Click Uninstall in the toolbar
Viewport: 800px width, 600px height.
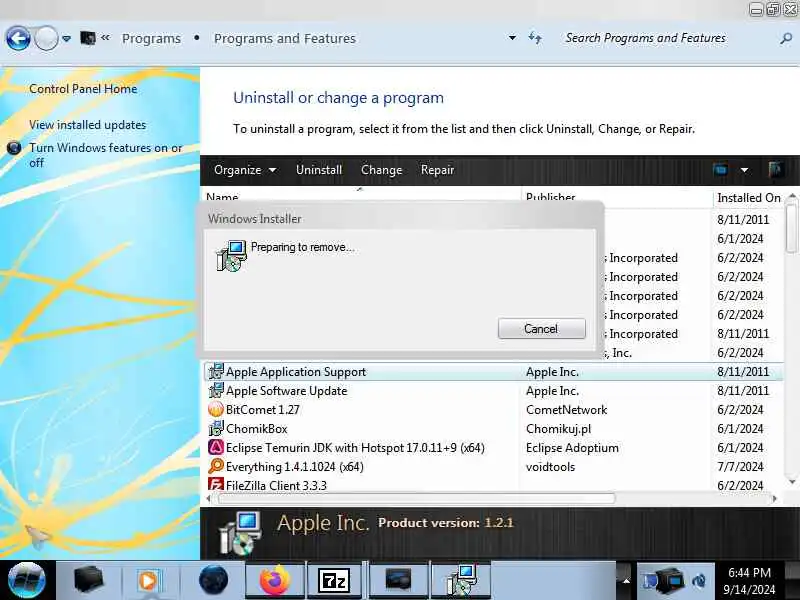319,170
